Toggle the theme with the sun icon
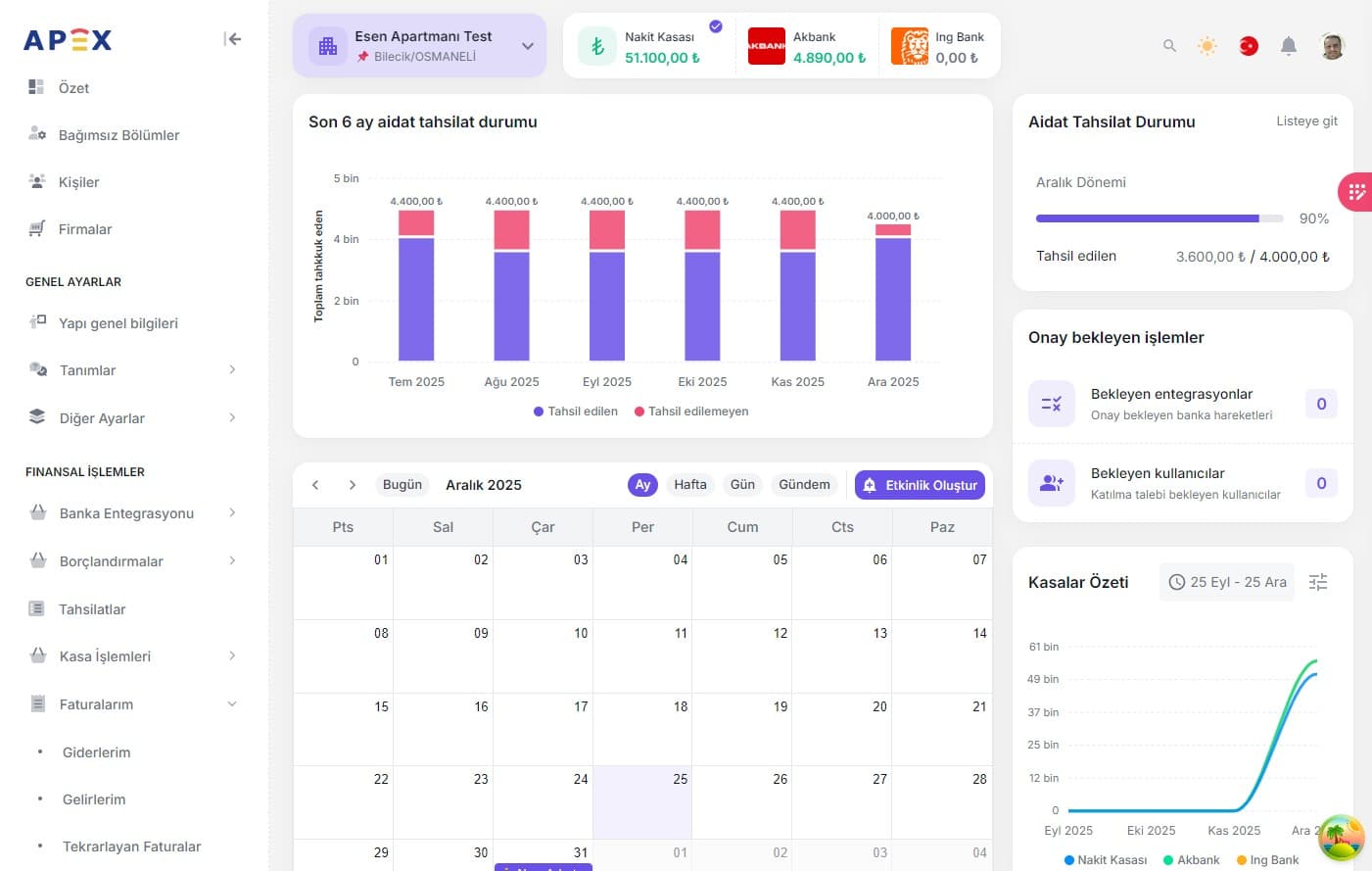 tap(1207, 45)
